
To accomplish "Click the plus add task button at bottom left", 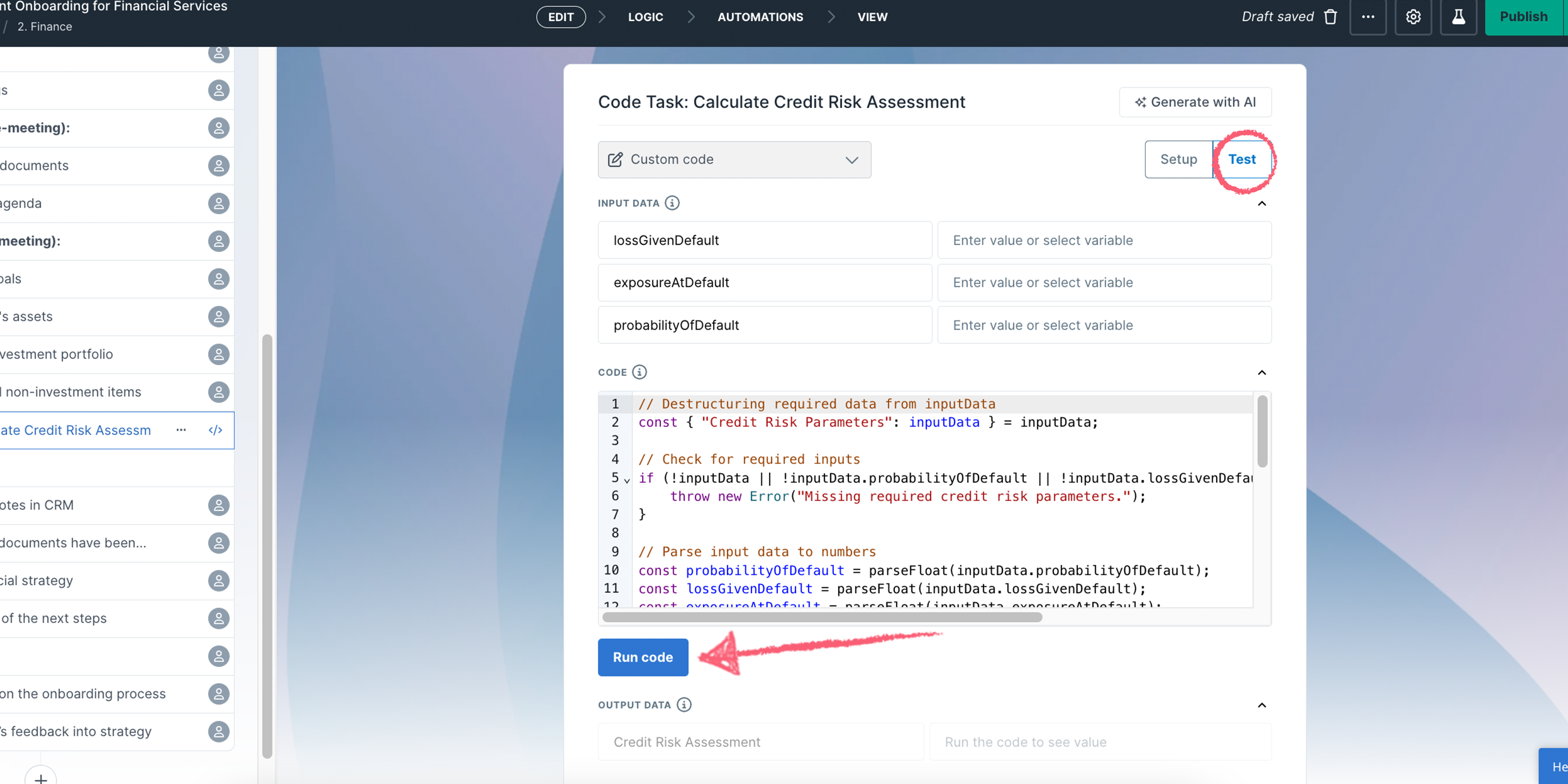I will (40, 778).
